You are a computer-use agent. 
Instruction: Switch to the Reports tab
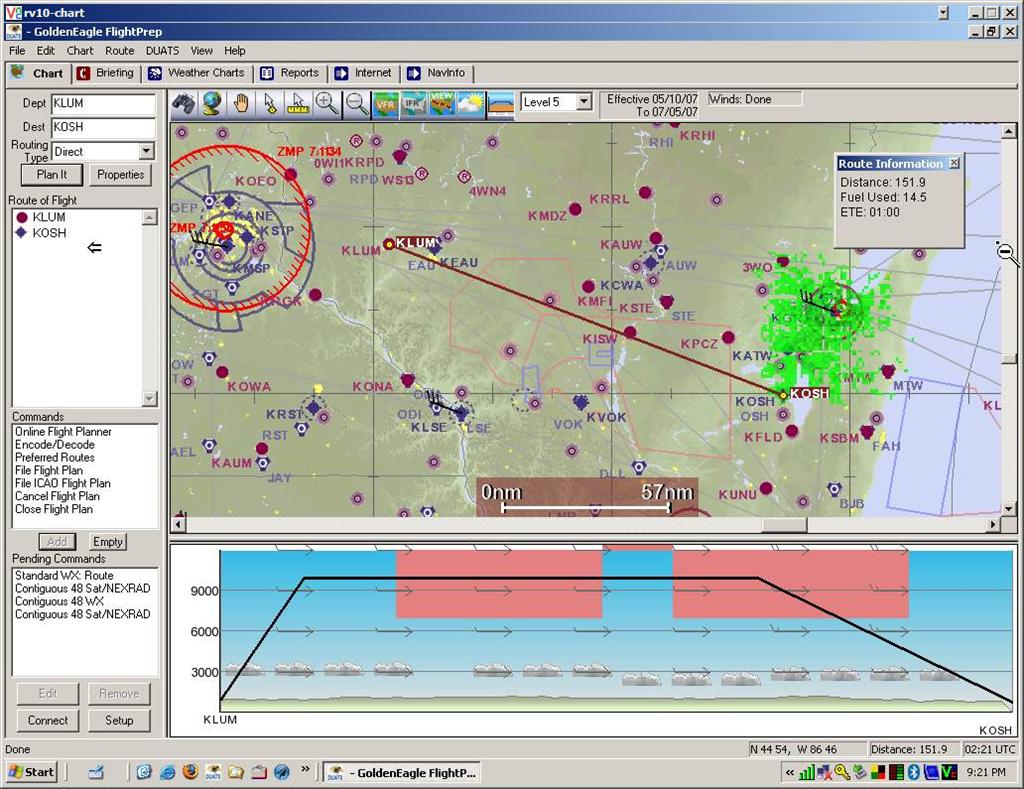tap(290, 73)
